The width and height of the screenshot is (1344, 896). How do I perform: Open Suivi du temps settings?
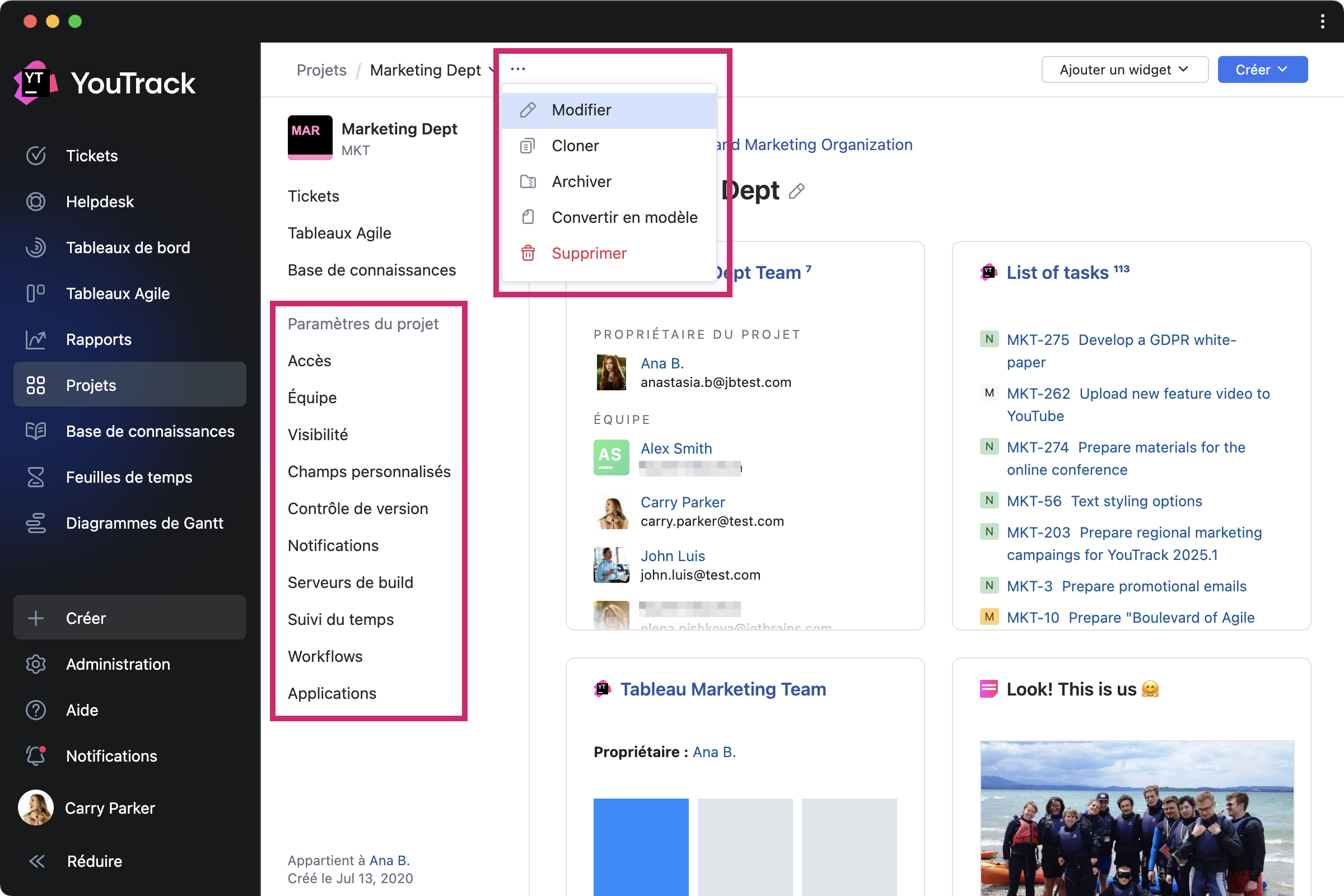(x=340, y=619)
